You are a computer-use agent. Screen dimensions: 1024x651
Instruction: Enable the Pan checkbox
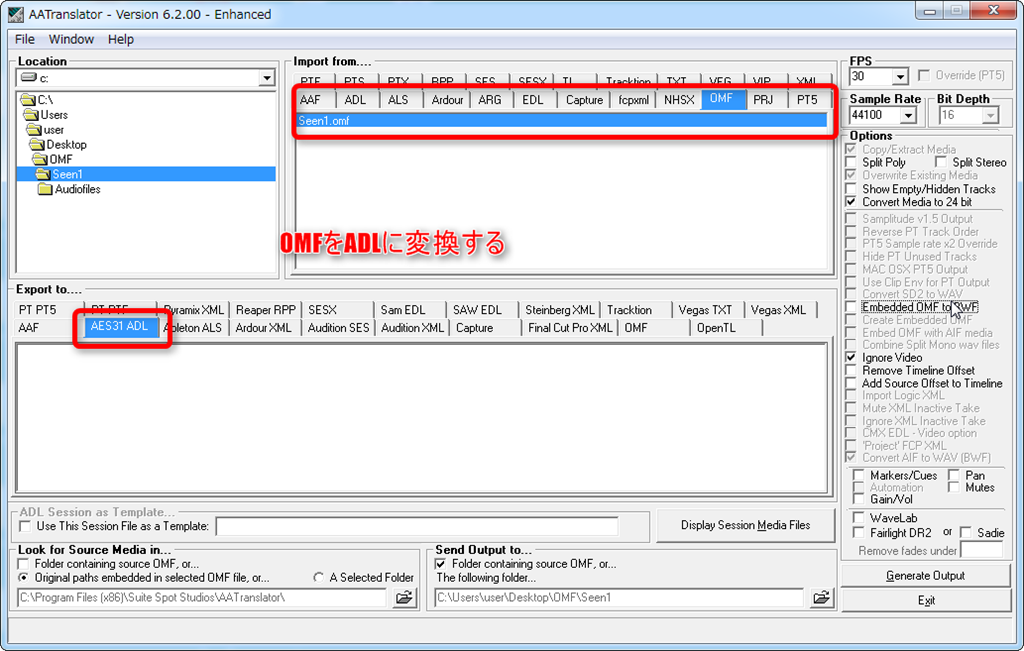(x=954, y=475)
